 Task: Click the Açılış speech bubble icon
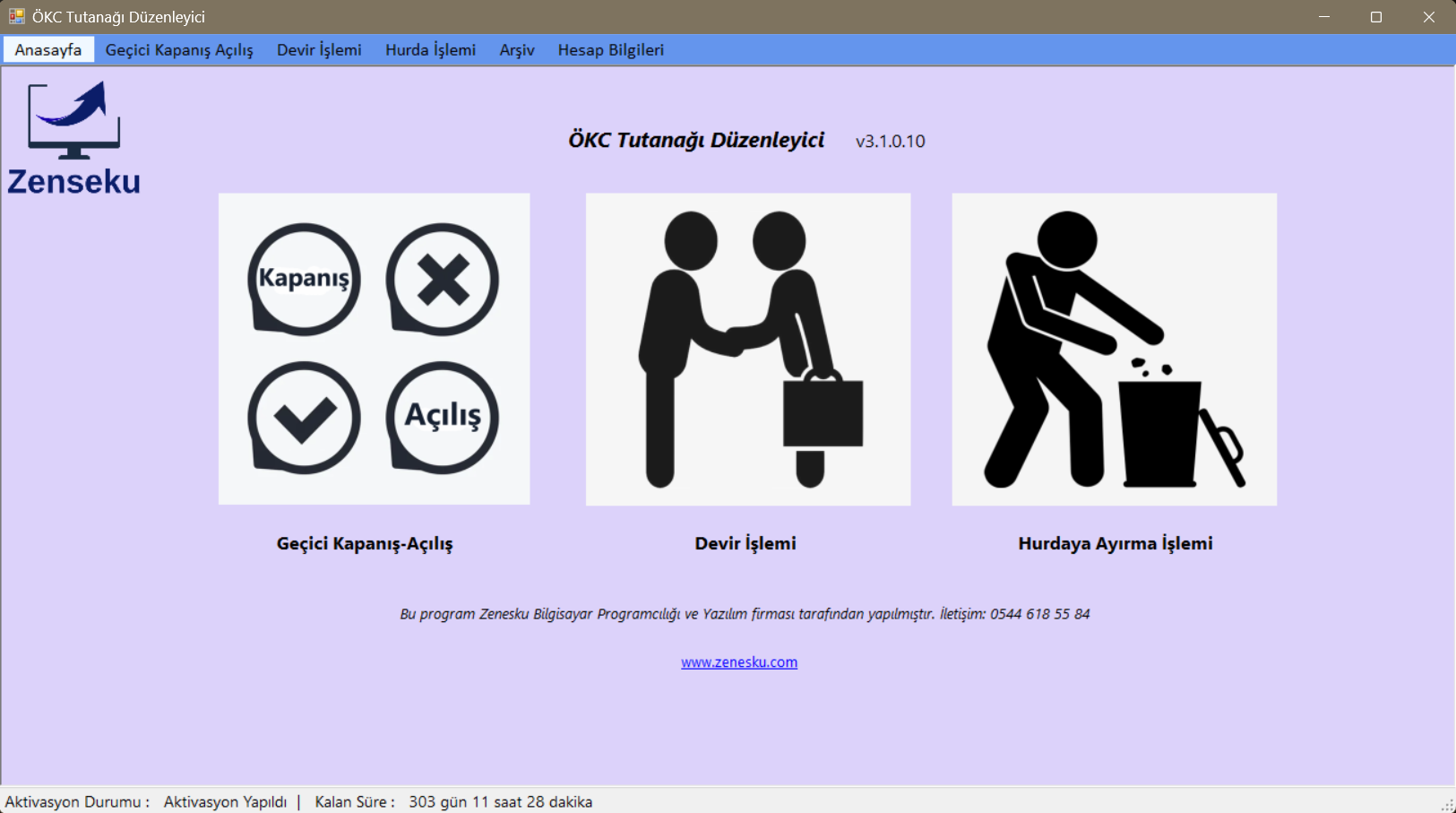pos(442,418)
